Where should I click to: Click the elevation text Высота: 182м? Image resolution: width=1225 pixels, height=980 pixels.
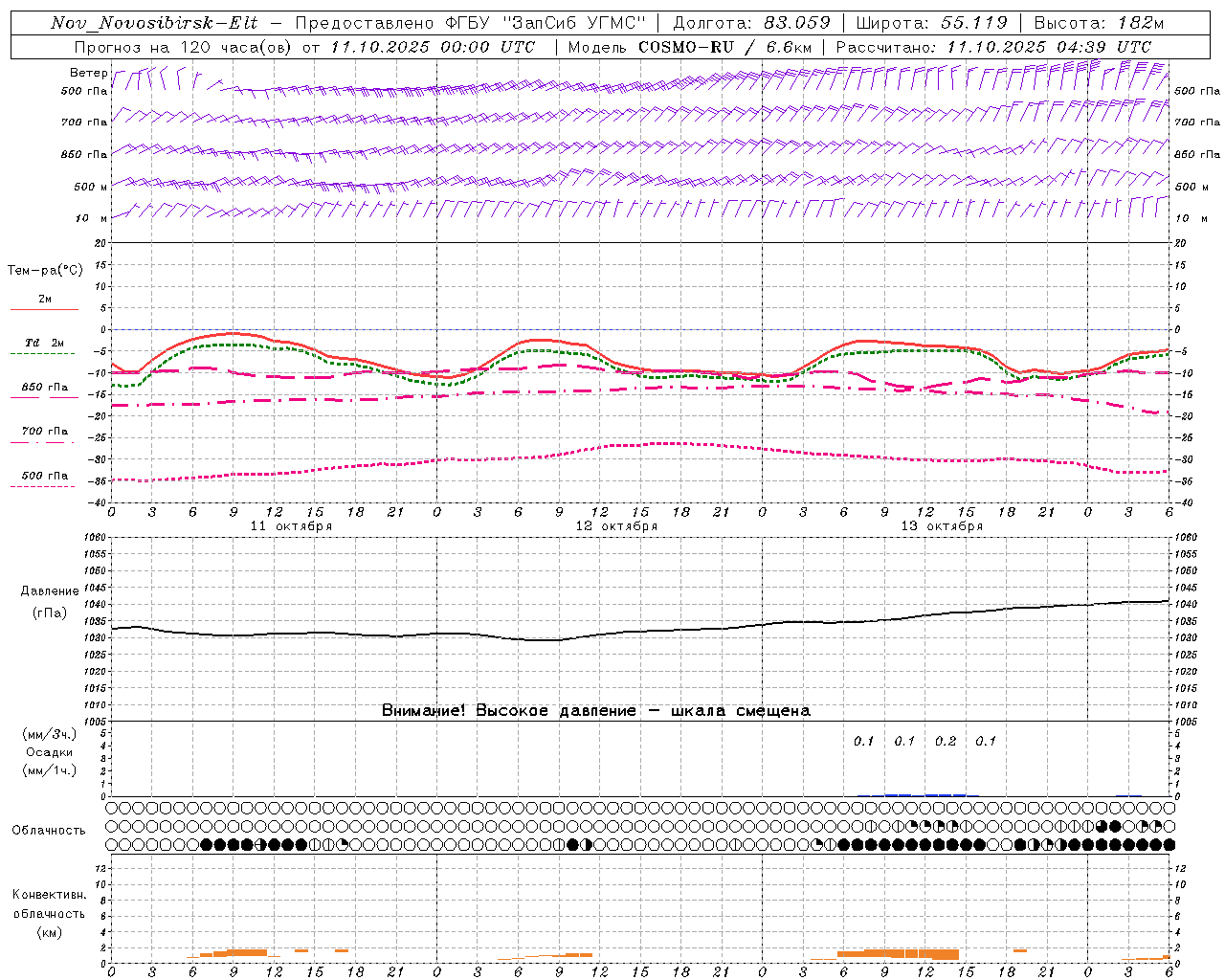pyautogui.click(x=1099, y=23)
